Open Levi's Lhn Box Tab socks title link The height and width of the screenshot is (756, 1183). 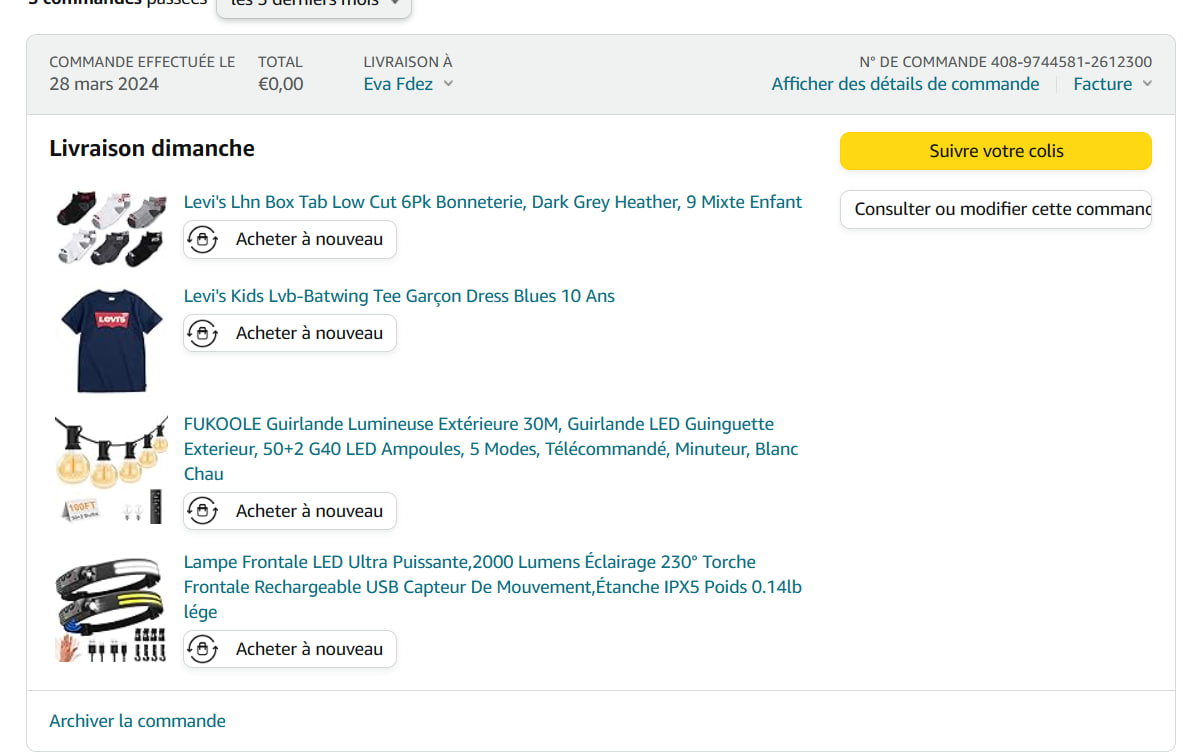coord(492,202)
